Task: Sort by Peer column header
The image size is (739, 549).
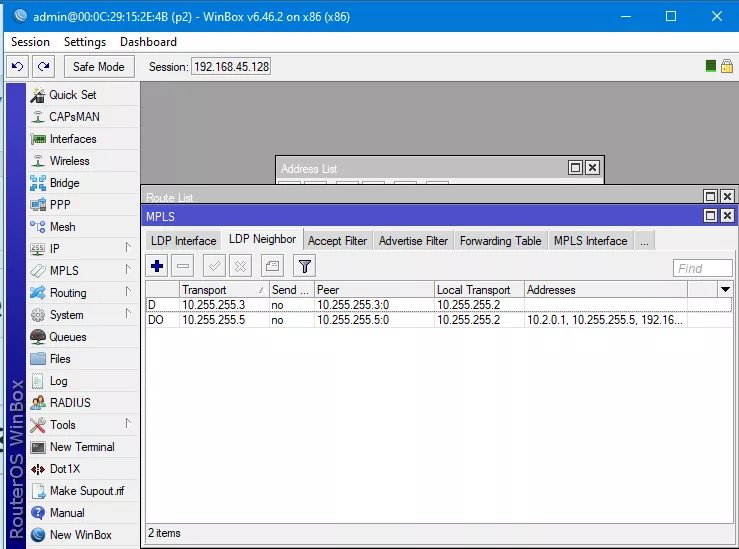Action: click(374, 289)
